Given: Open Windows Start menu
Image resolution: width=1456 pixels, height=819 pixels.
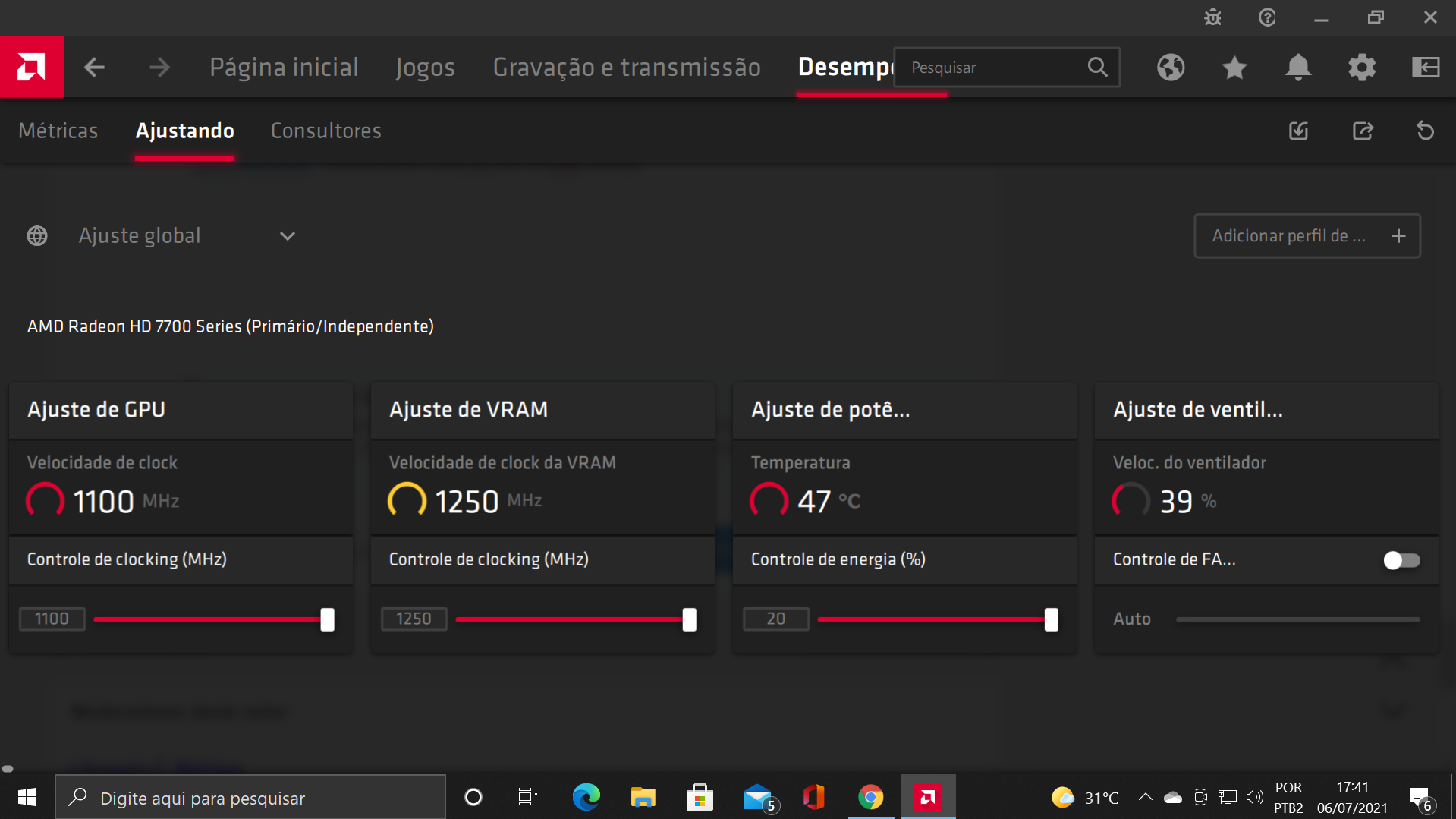Looking at the screenshot, I should (x=27, y=797).
